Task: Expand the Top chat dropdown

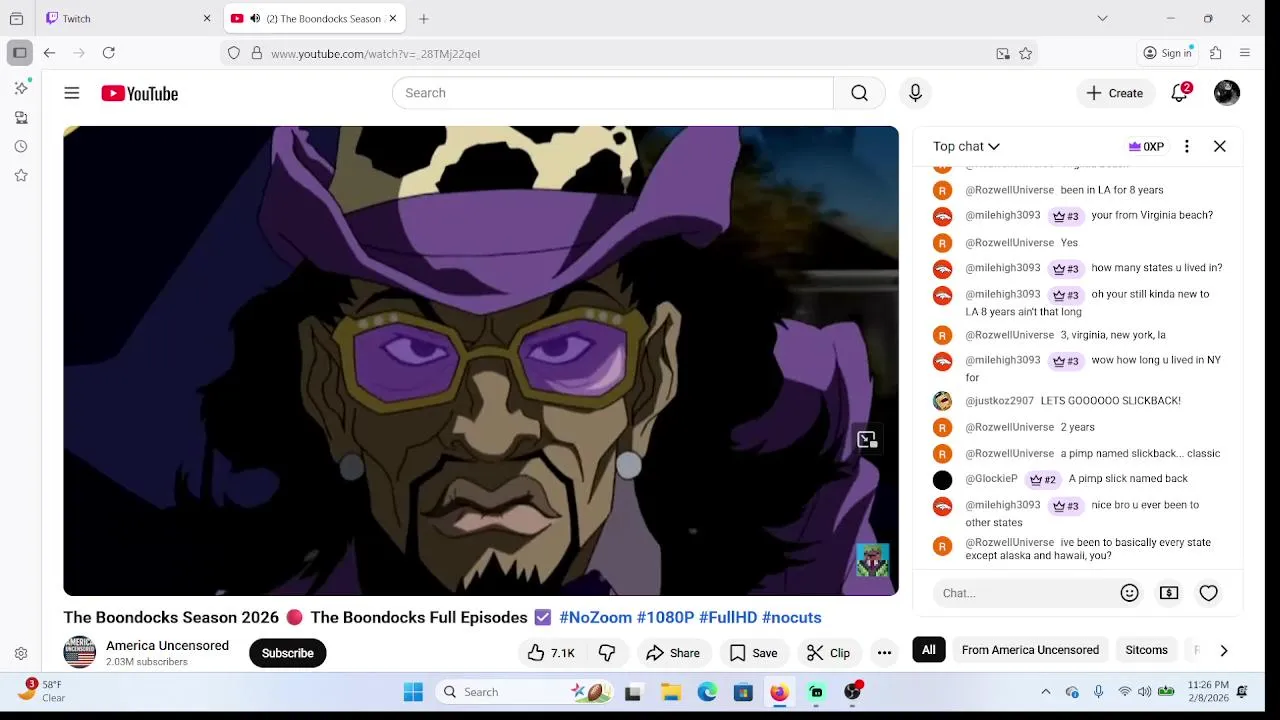Action: point(966,146)
